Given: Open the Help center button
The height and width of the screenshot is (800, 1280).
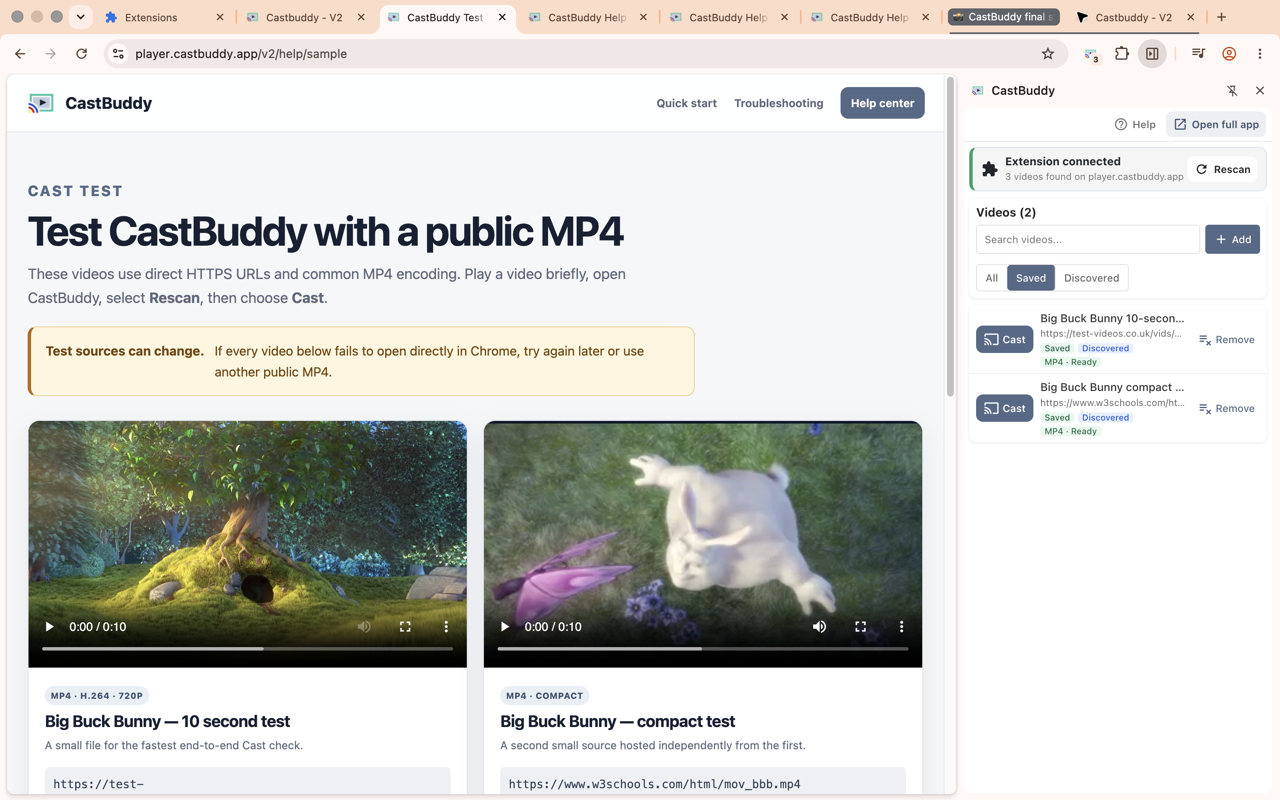Looking at the screenshot, I should point(882,103).
